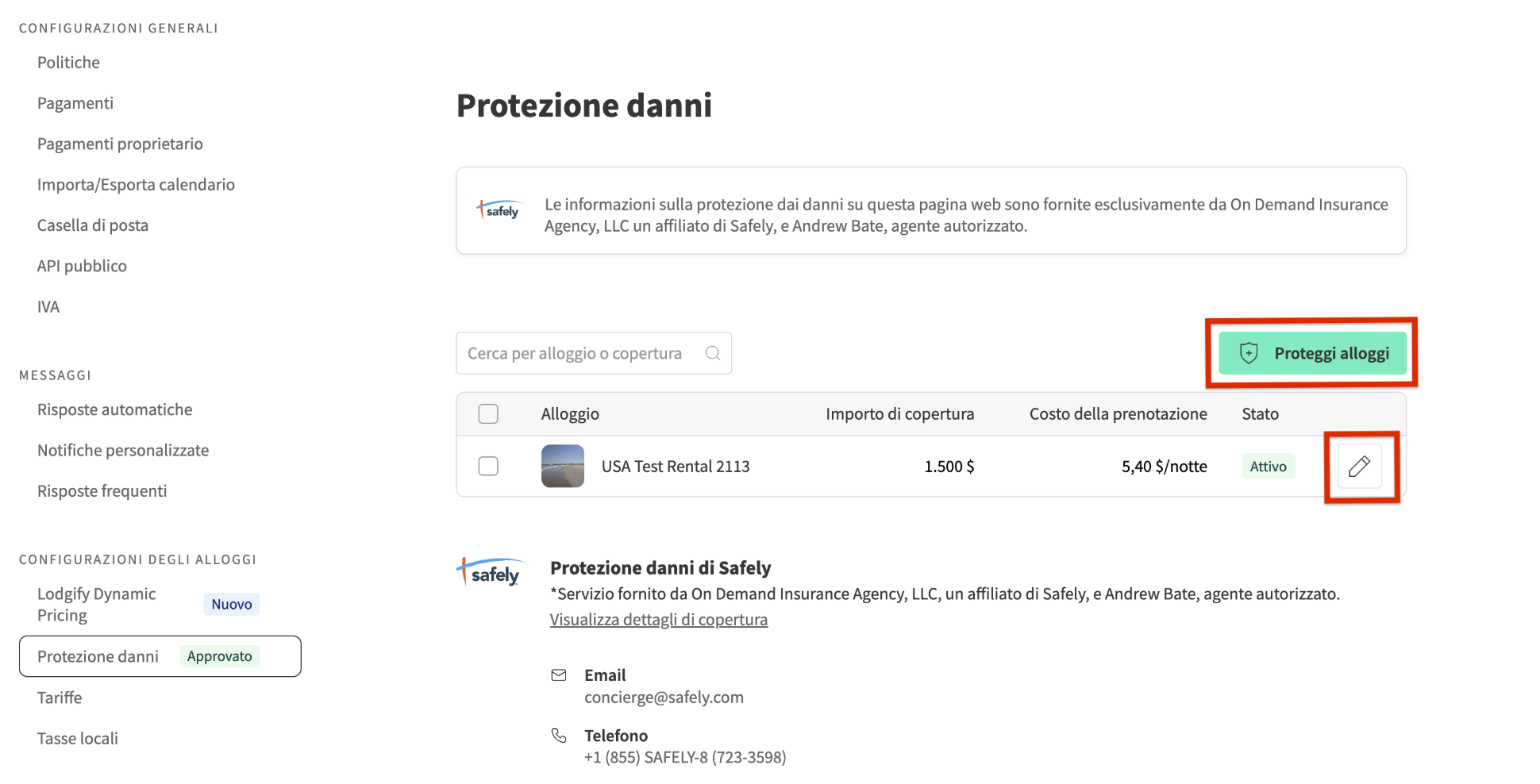Open the Protezione danni menu item
1540x784 pixels.
coord(98,656)
